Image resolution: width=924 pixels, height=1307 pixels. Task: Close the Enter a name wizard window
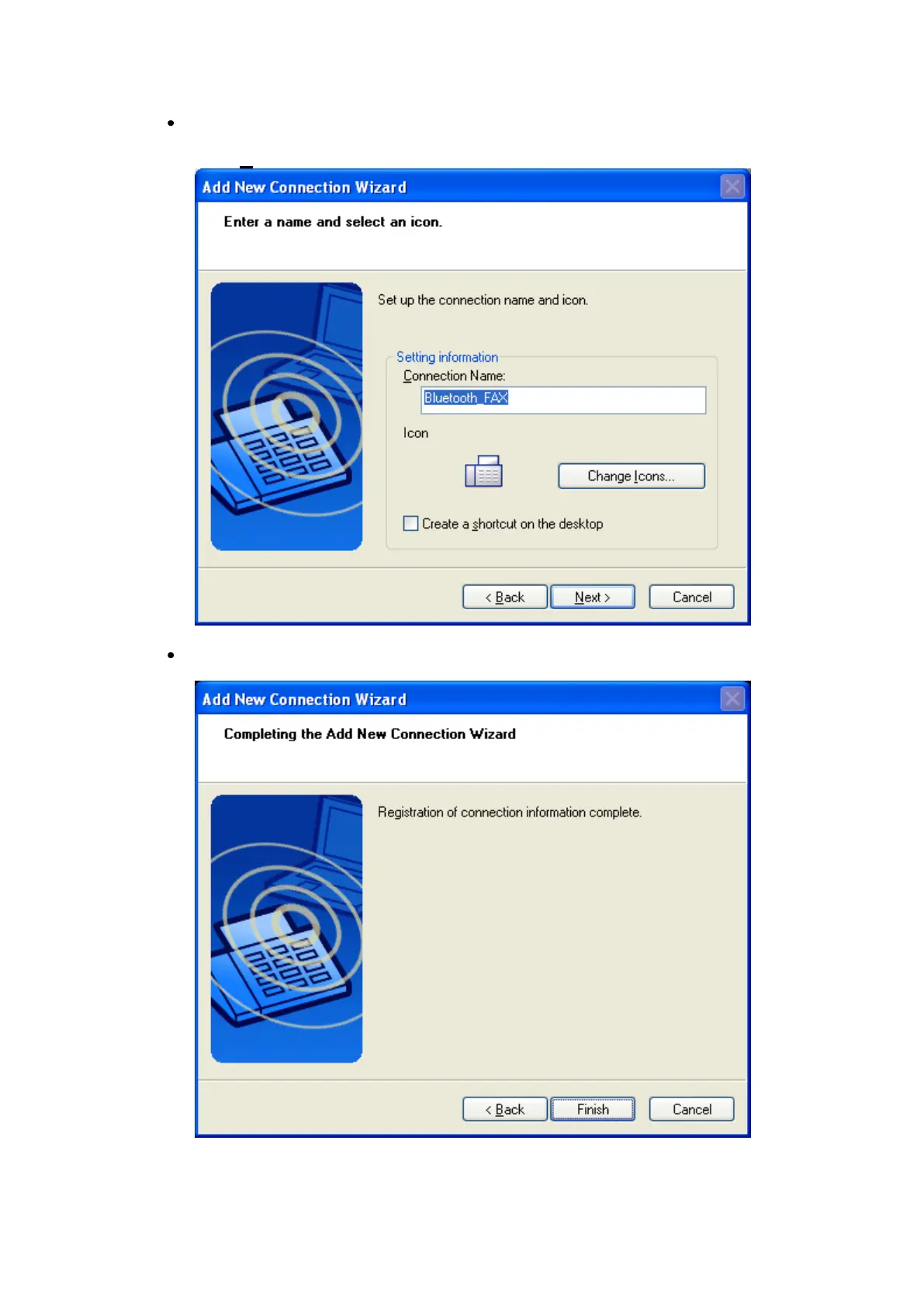coord(732,186)
